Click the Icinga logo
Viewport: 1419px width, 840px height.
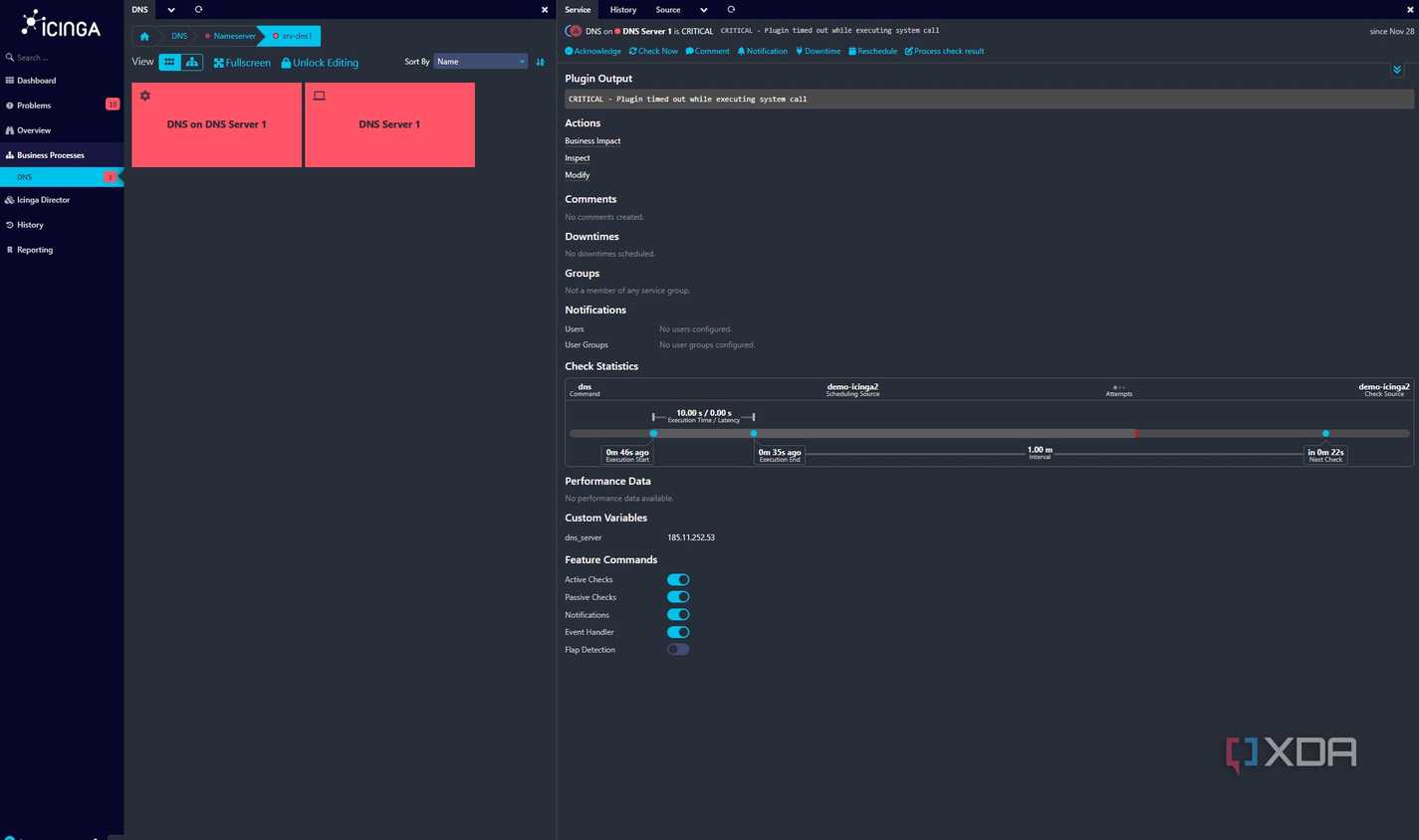[x=62, y=24]
